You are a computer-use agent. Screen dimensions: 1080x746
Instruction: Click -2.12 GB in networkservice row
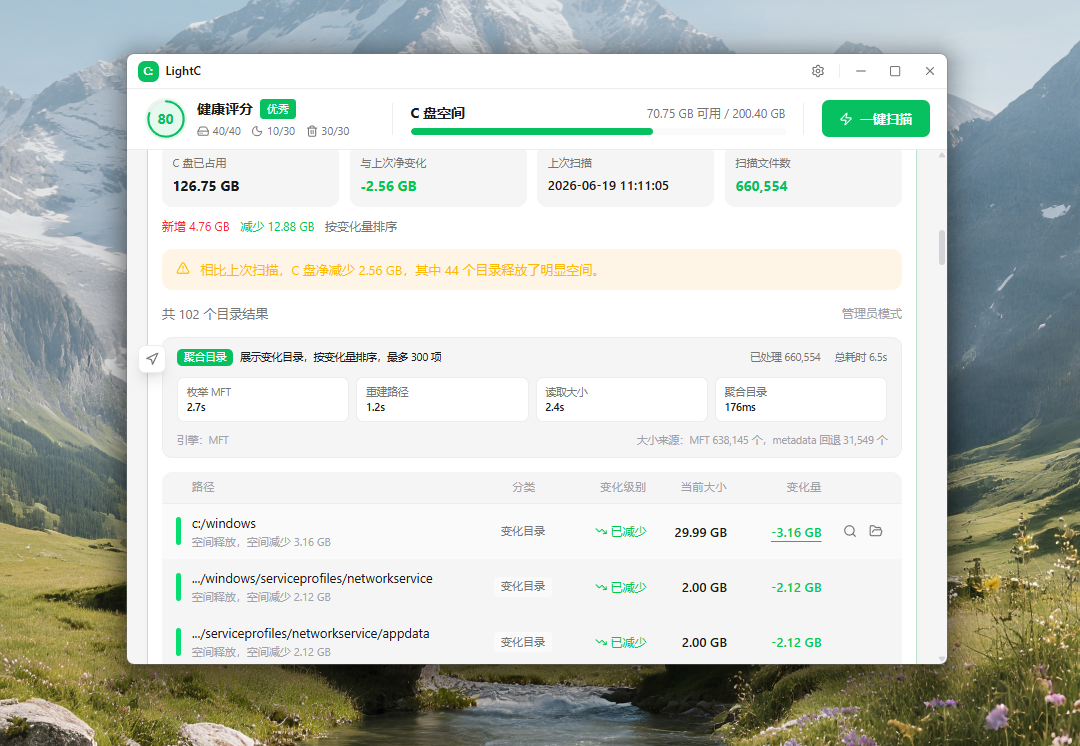796,588
